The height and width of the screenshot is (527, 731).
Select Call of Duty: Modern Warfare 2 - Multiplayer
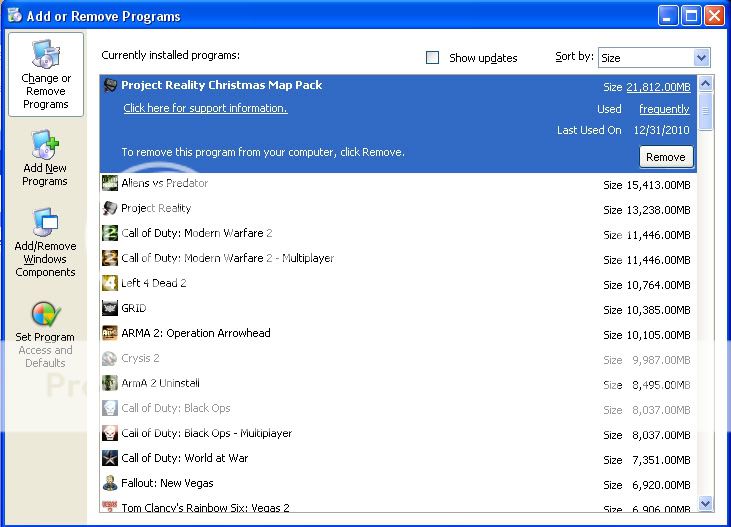227,258
